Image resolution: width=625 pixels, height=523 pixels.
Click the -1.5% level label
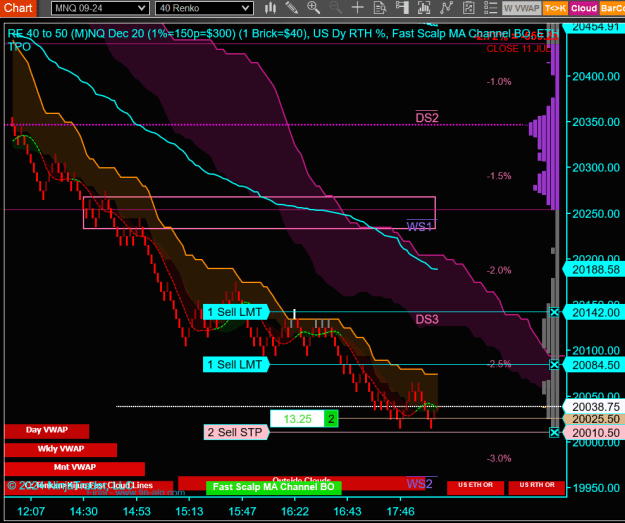tap(499, 176)
